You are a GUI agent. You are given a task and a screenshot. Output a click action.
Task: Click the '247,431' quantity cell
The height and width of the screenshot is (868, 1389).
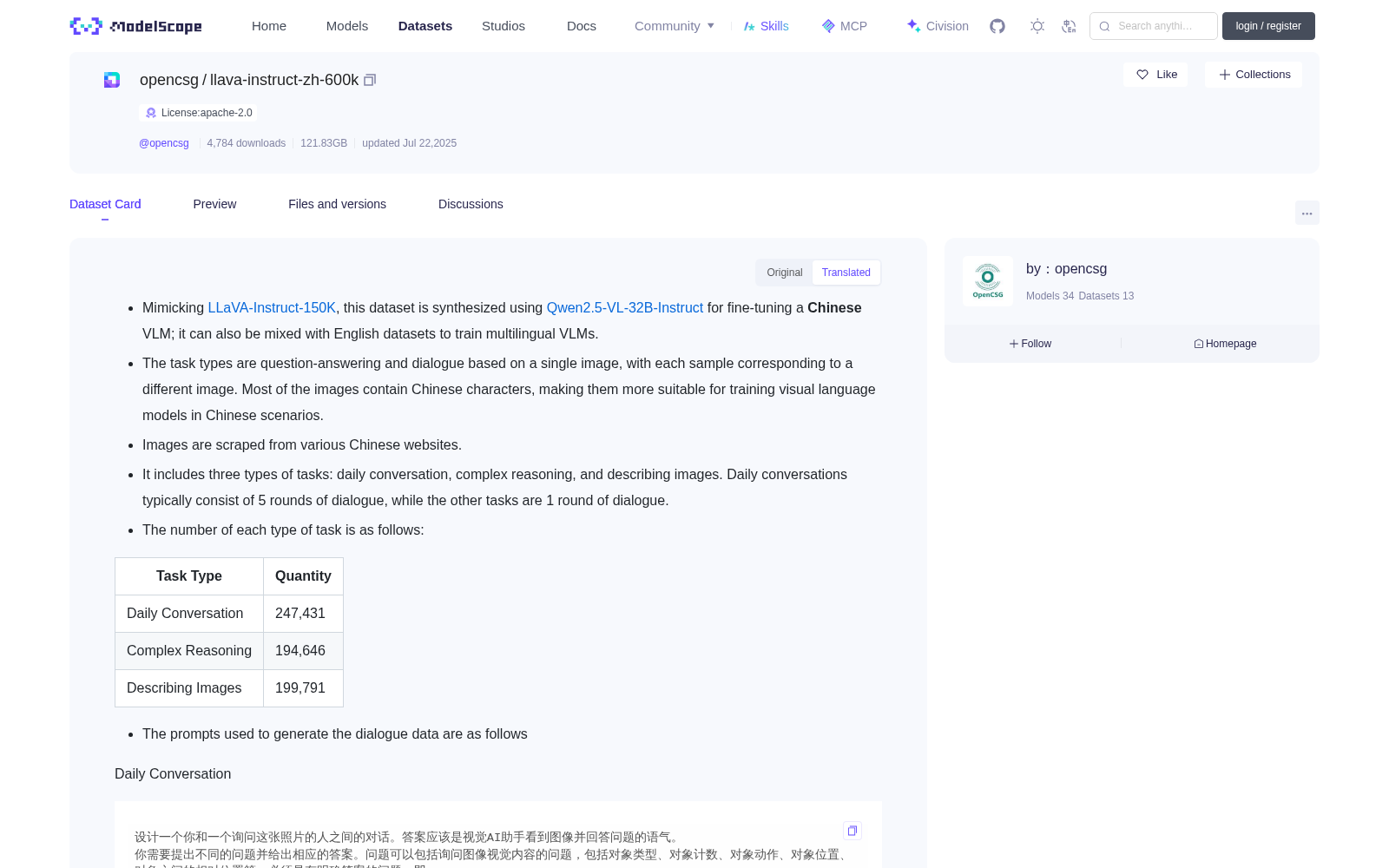tap(303, 614)
